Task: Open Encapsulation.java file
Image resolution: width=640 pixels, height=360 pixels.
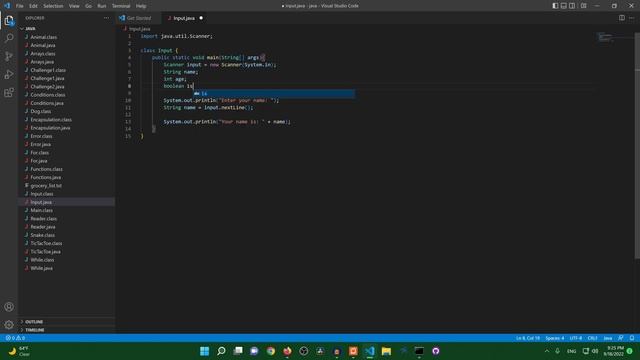Action: [x=50, y=128]
